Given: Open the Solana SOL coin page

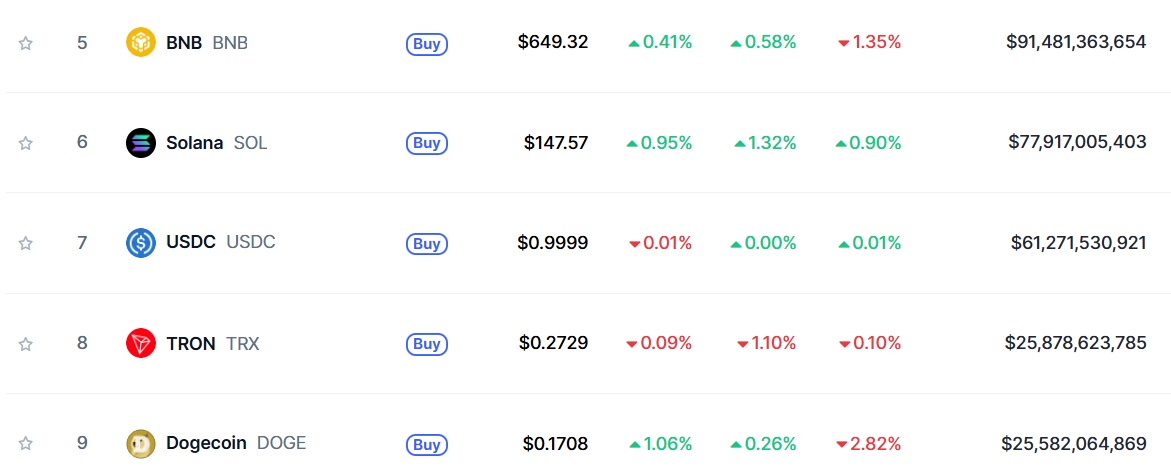Looking at the screenshot, I should (x=217, y=143).
